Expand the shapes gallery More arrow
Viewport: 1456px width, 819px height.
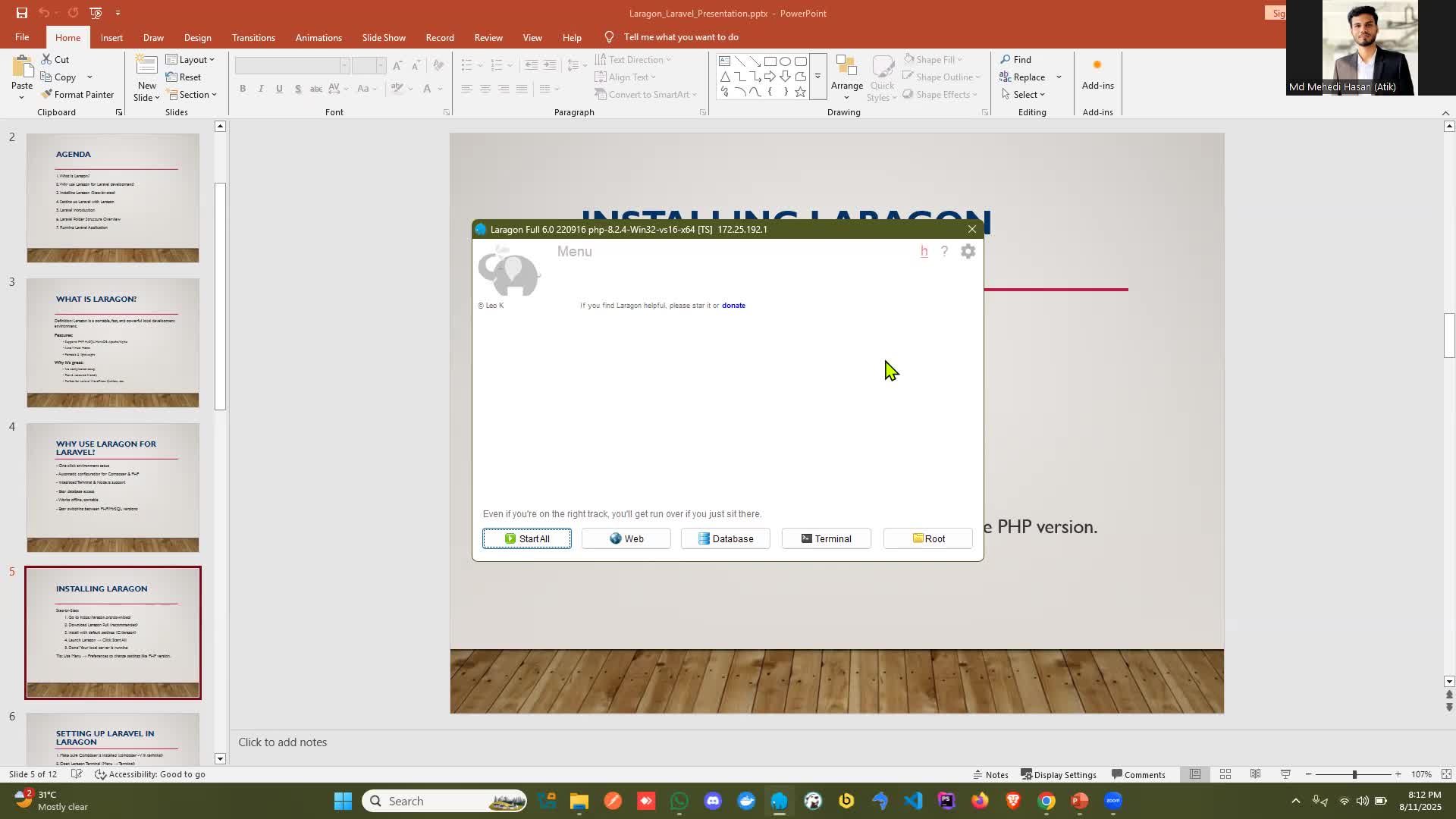pos(817,77)
